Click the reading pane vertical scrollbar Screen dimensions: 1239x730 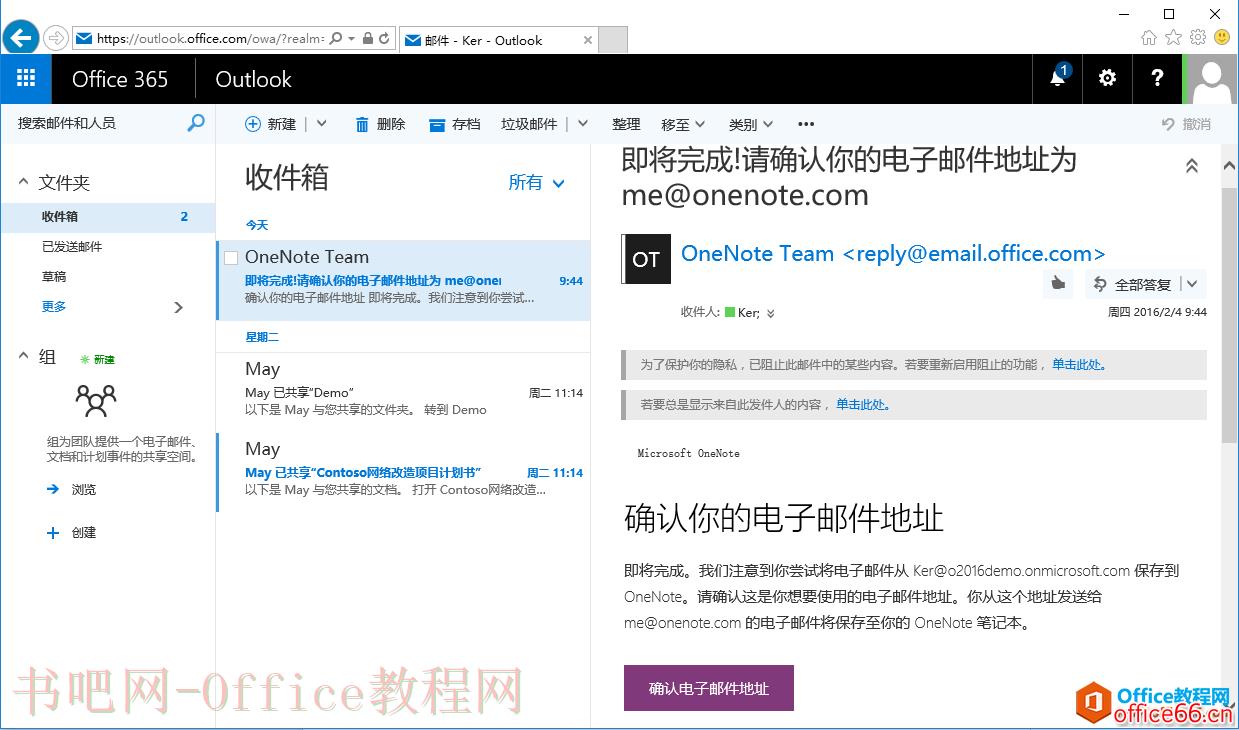pyautogui.click(x=1230, y=314)
